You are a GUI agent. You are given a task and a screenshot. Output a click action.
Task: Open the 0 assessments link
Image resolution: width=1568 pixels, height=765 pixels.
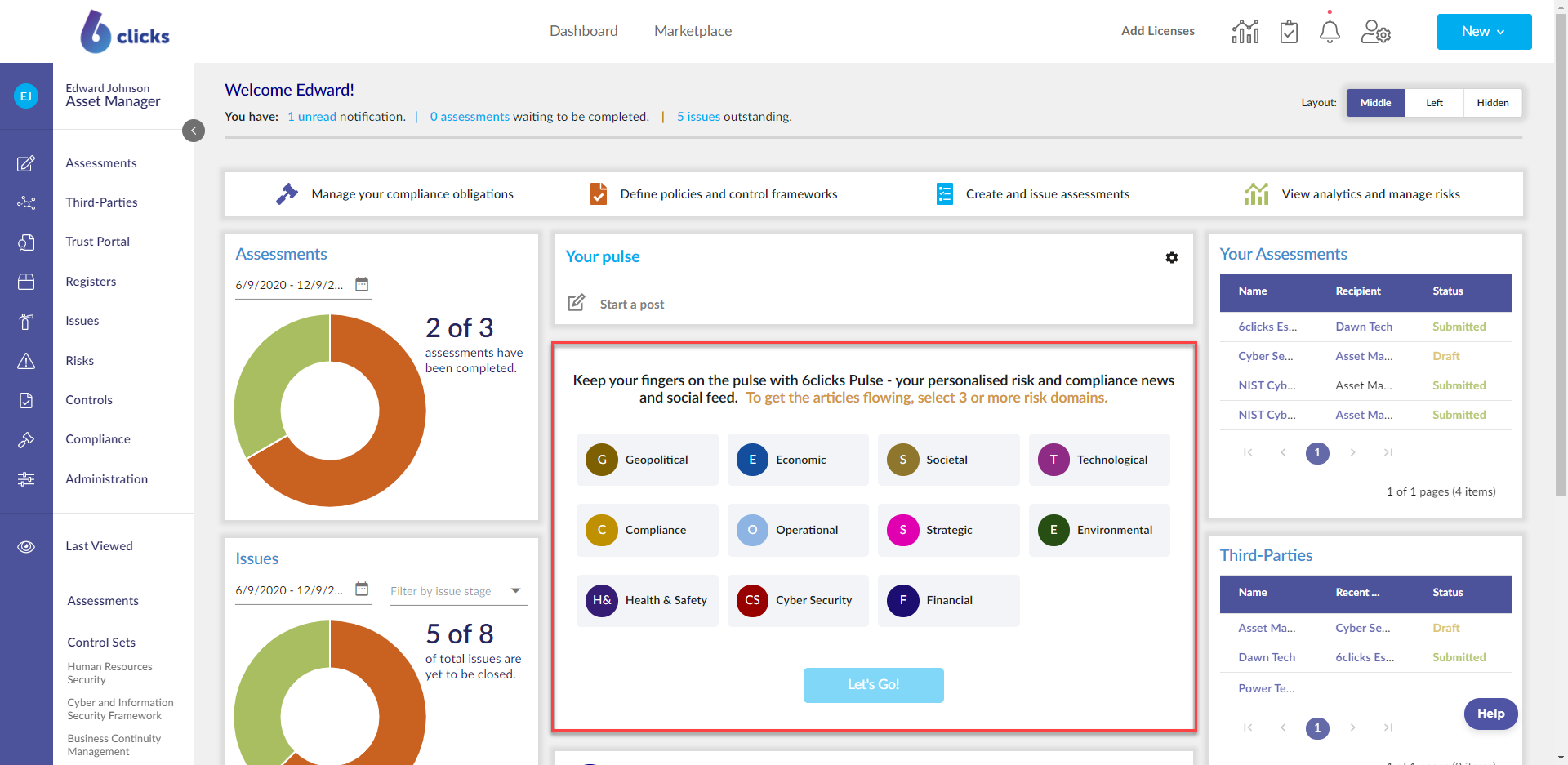(x=470, y=117)
